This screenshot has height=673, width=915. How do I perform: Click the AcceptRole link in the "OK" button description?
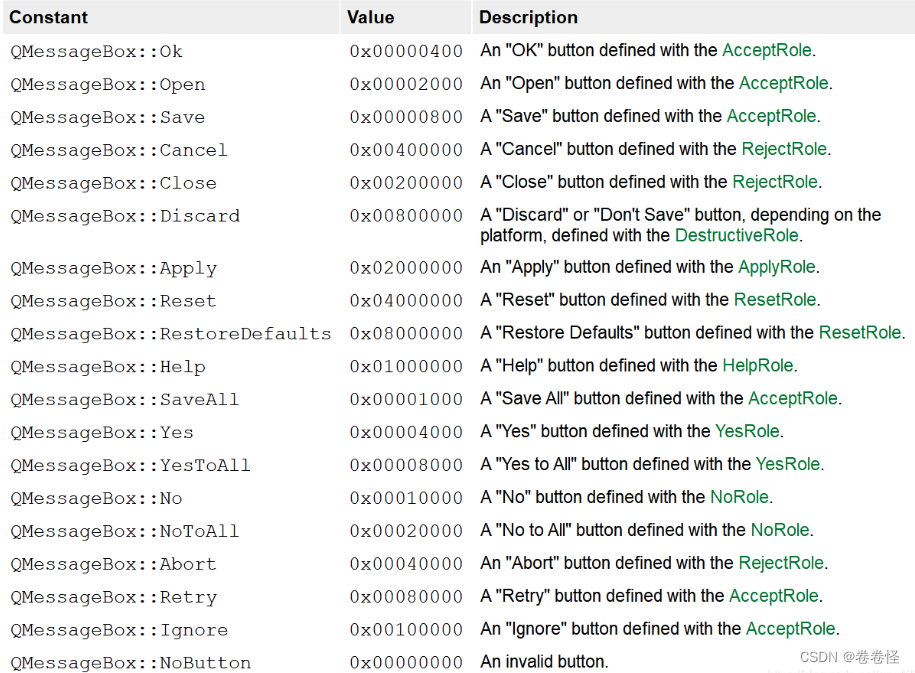(768, 50)
